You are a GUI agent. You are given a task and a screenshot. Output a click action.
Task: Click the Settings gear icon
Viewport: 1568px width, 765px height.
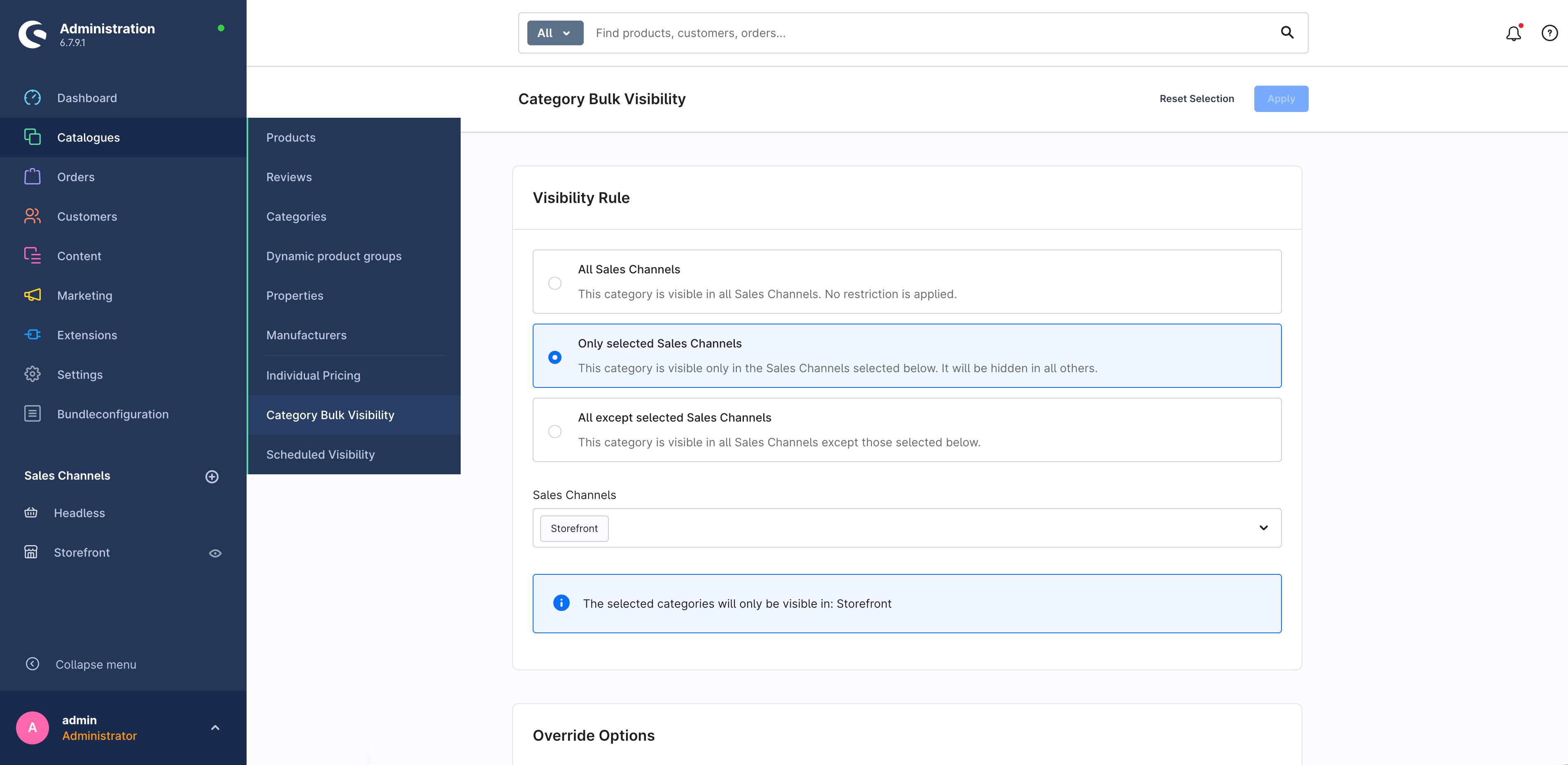[x=32, y=374]
